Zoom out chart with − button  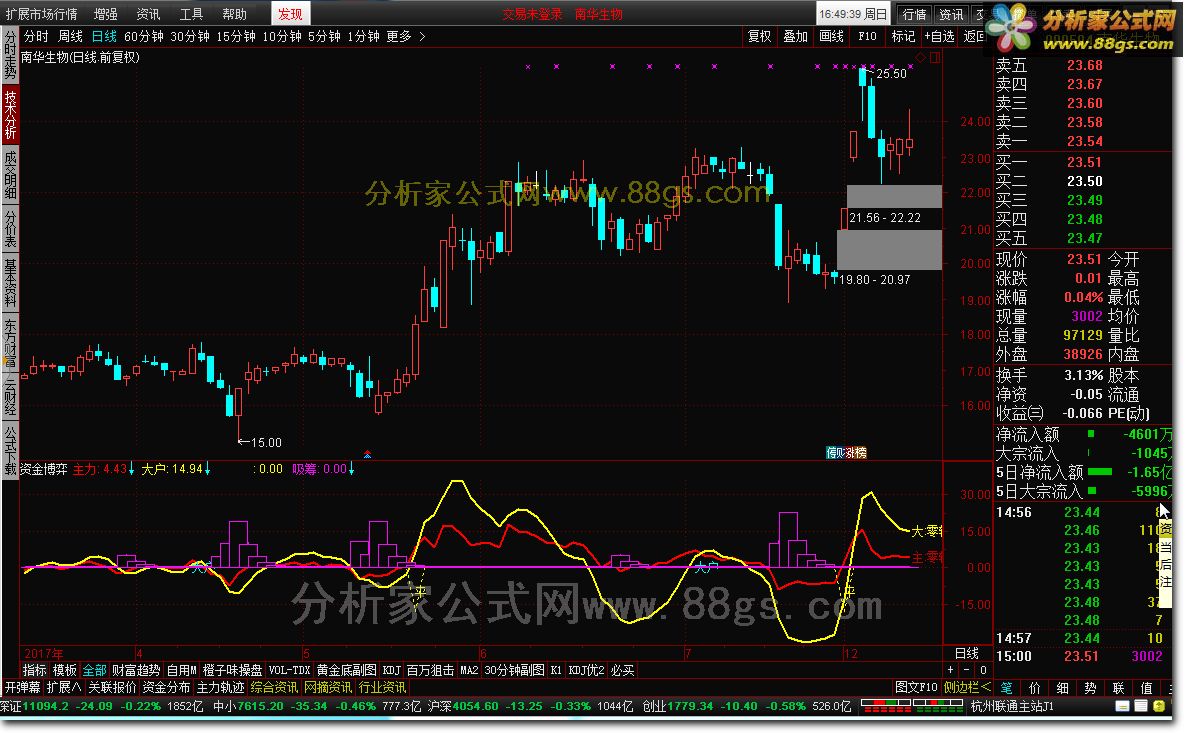[x=967, y=670]
